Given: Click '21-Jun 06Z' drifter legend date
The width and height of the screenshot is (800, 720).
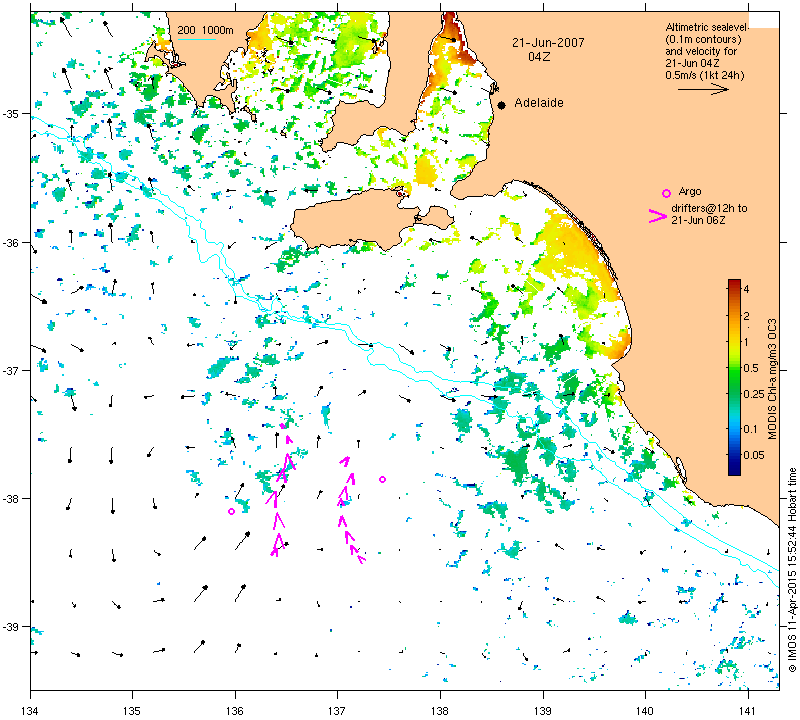Looking at the screenshot, I should point(698,220).
